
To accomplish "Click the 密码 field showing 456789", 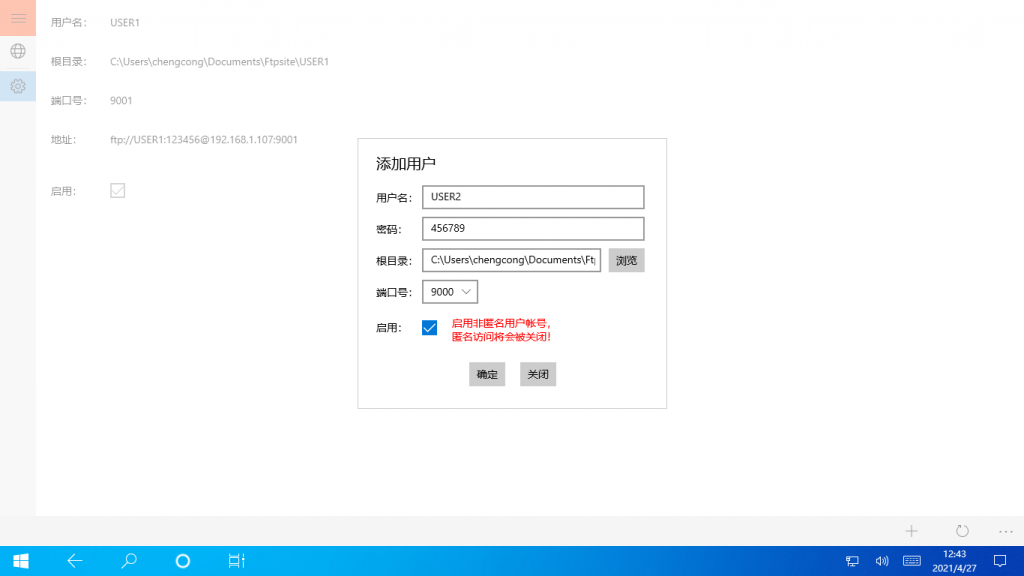I will pyautogui.click(x=533, y=228).
